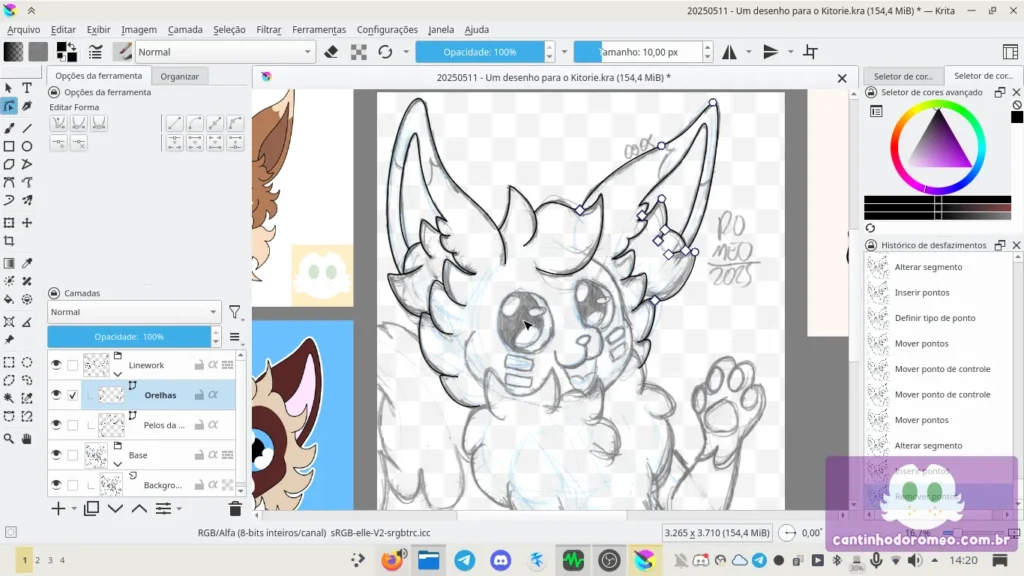Select the Line tool
1024x576 pixels.
[27, 129]
